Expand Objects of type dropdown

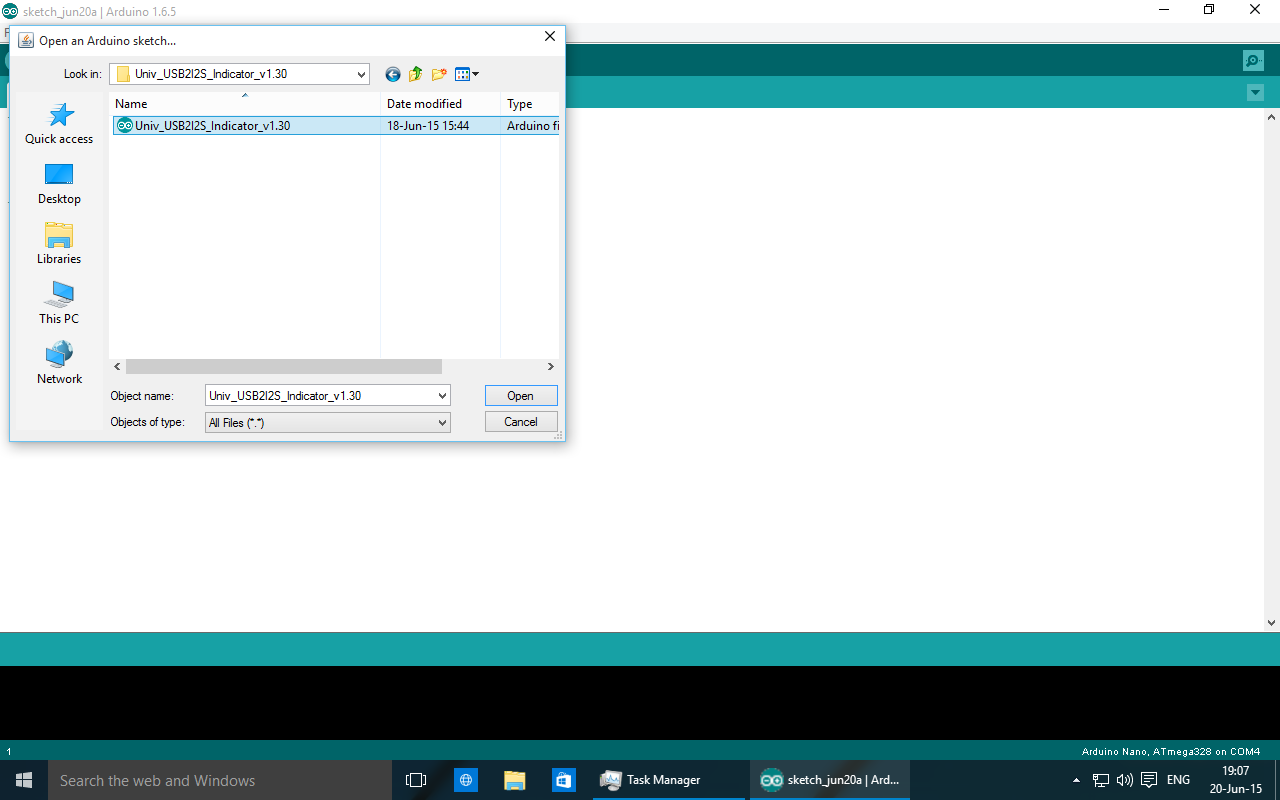coord(442,423)
